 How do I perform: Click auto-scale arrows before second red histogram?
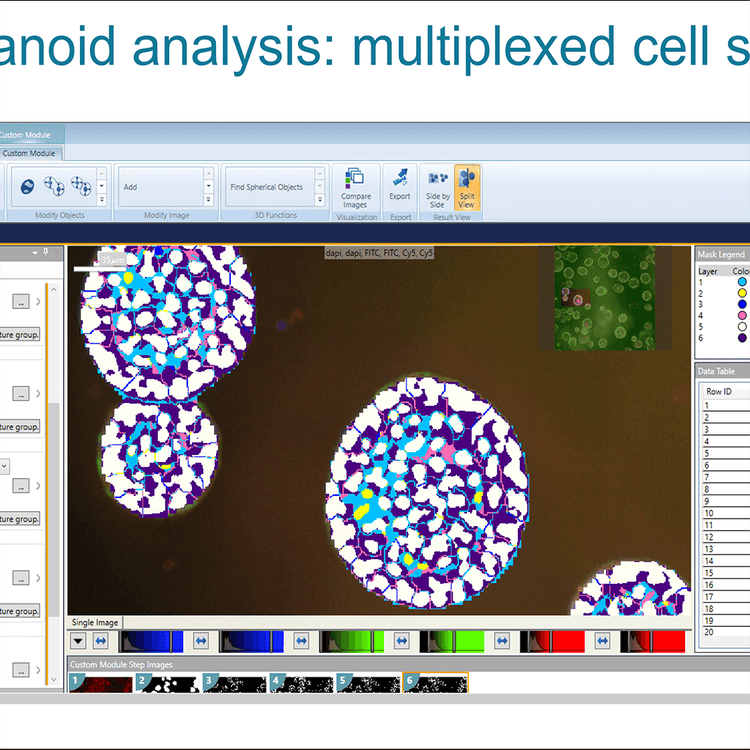[602, 640]
